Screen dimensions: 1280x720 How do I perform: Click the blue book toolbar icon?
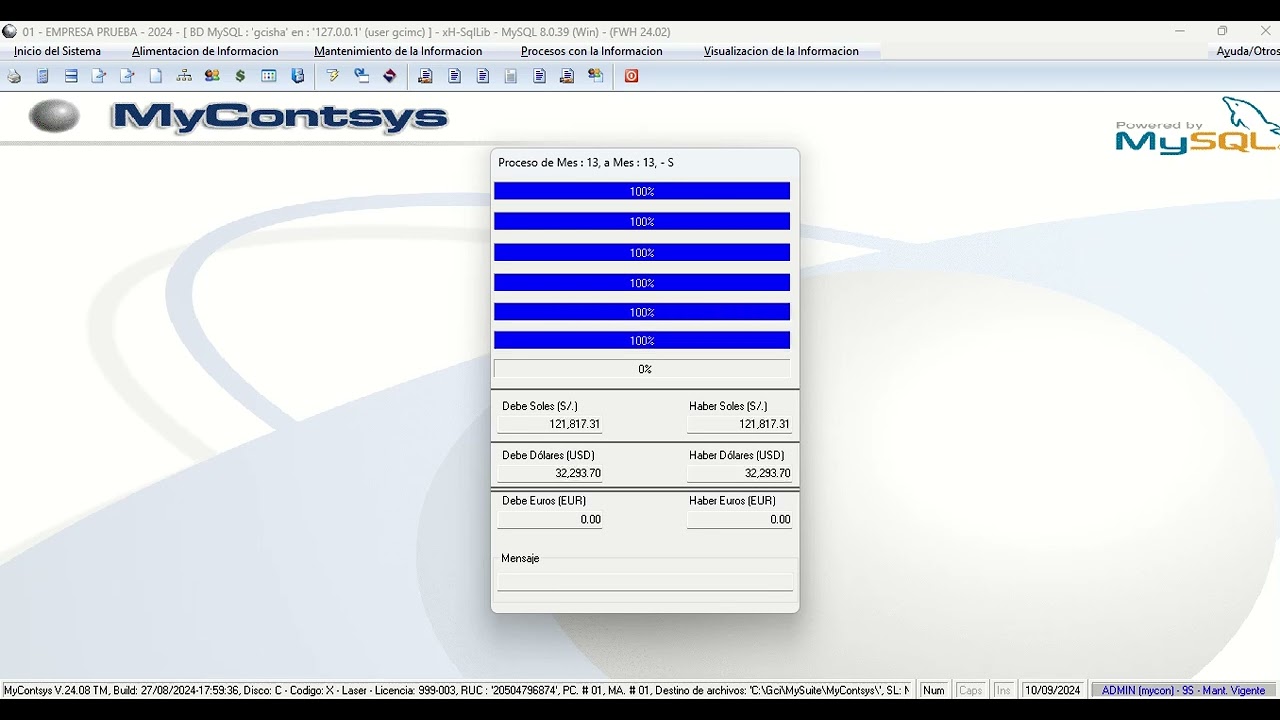(297, 76)
